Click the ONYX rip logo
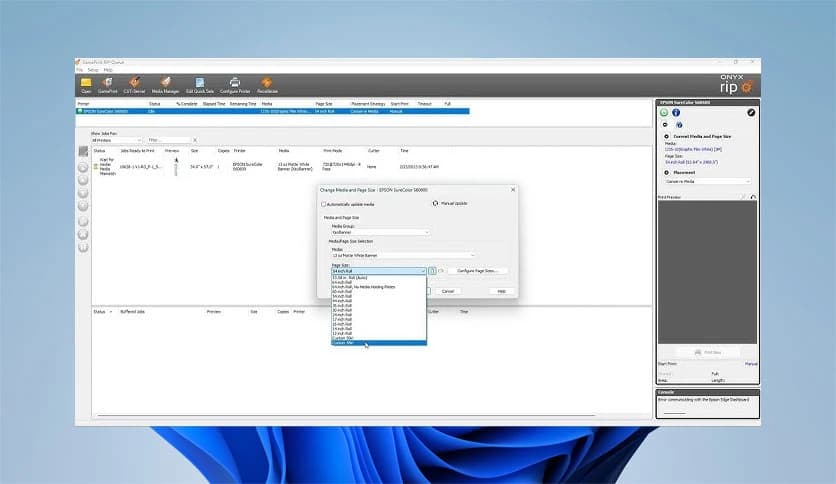 tap(737, 85)
